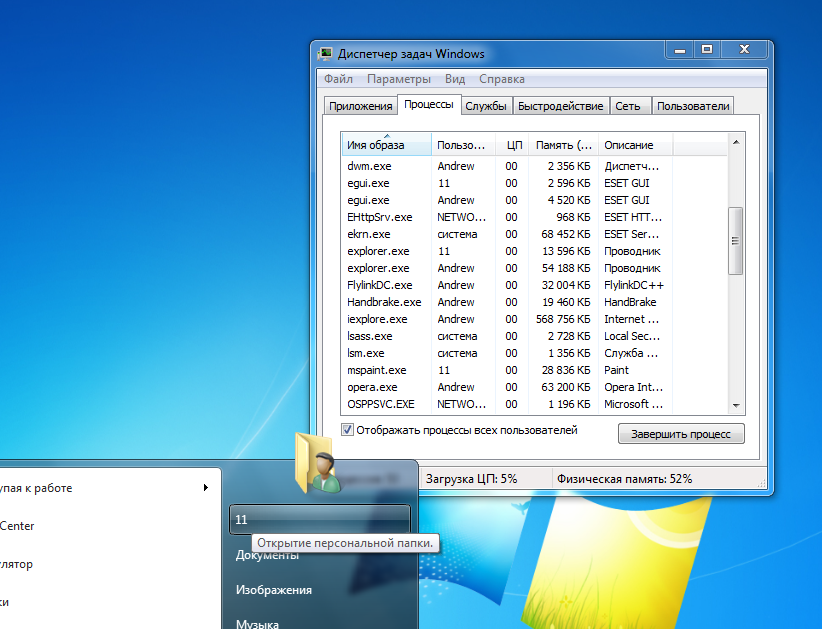Open the Вид menu
The width and height of the screenshot is (822, 629).
(455, 79)
